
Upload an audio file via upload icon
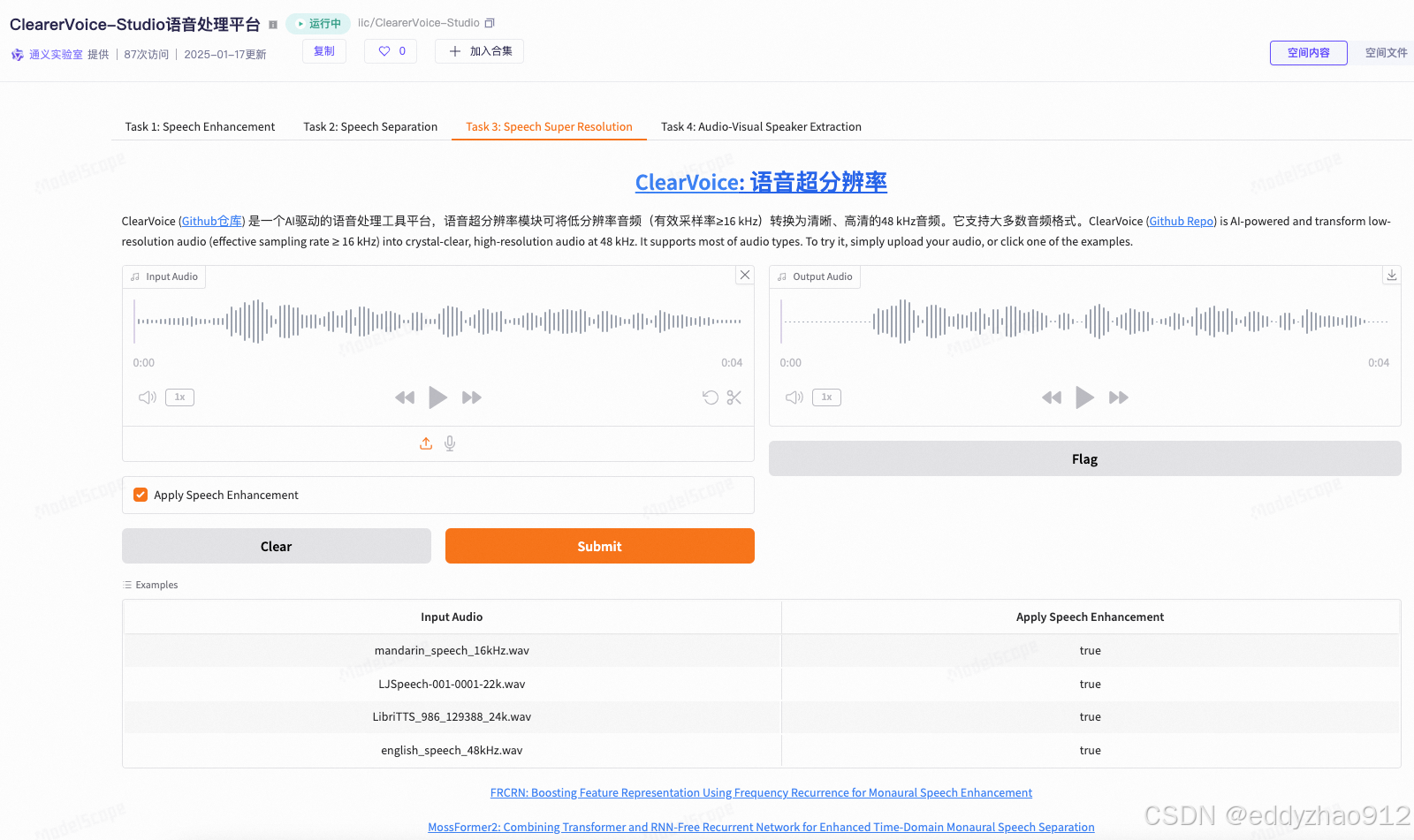[x=426, y=443]
